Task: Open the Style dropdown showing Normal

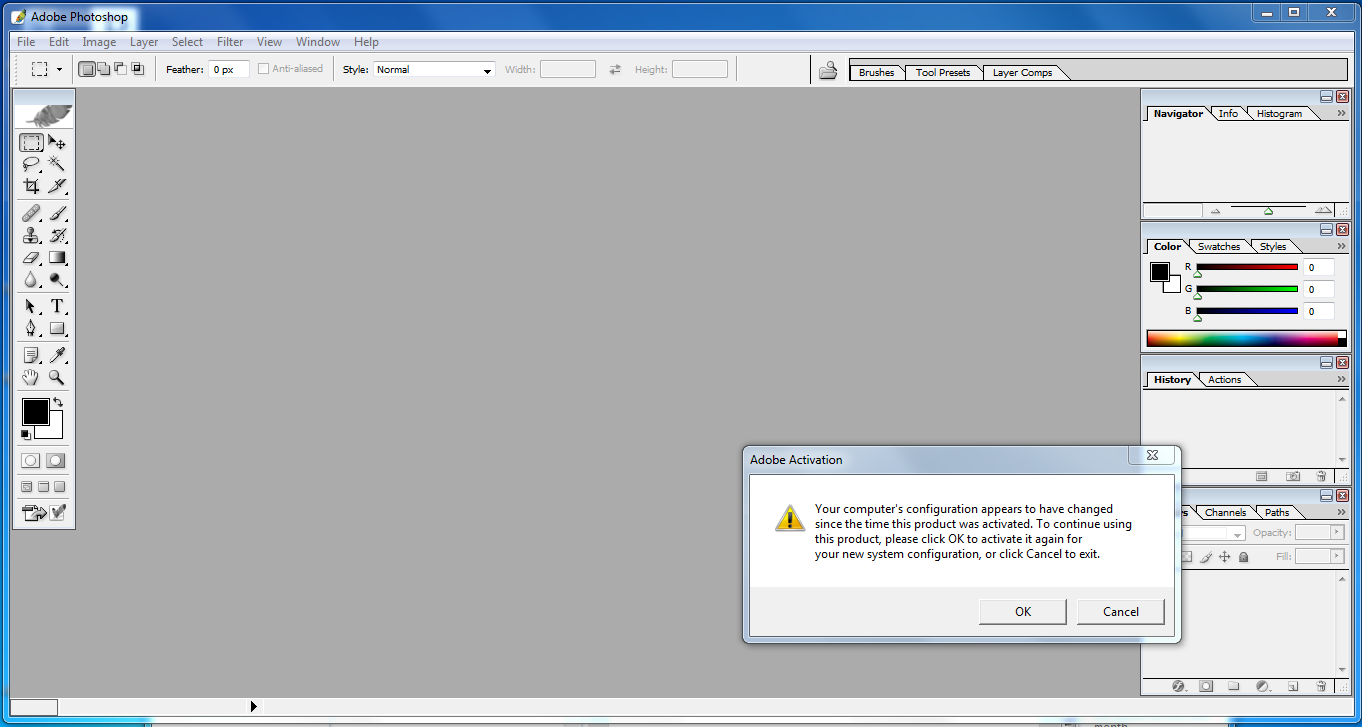Action: 435,70
